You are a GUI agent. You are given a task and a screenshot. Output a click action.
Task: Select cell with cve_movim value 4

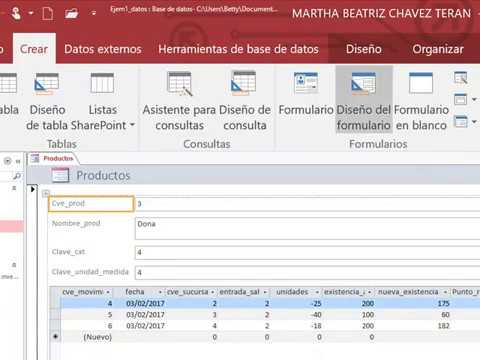(x=87, y=304)
